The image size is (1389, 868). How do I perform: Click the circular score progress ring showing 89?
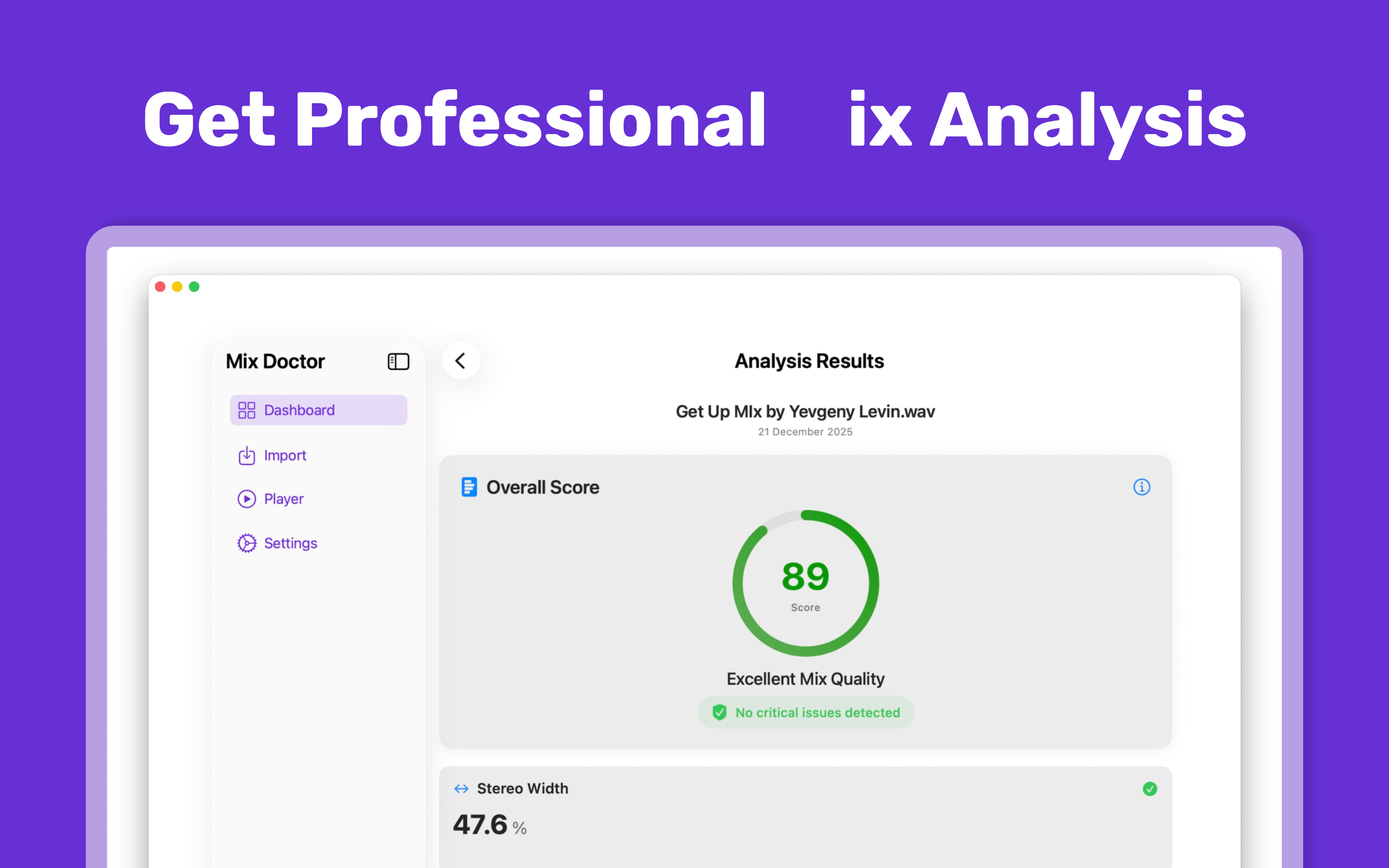[805, 583]
